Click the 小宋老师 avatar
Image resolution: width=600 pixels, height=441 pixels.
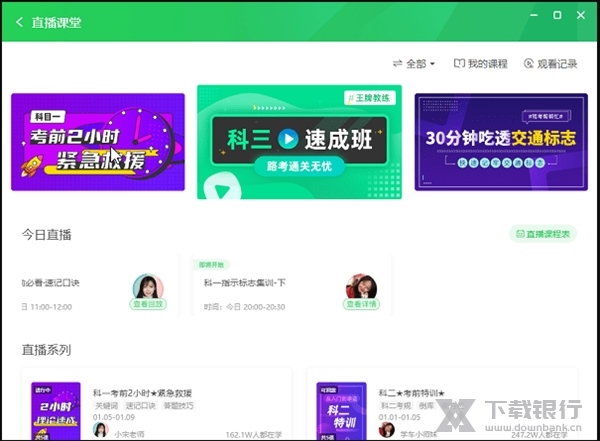(x=100, y=430)
